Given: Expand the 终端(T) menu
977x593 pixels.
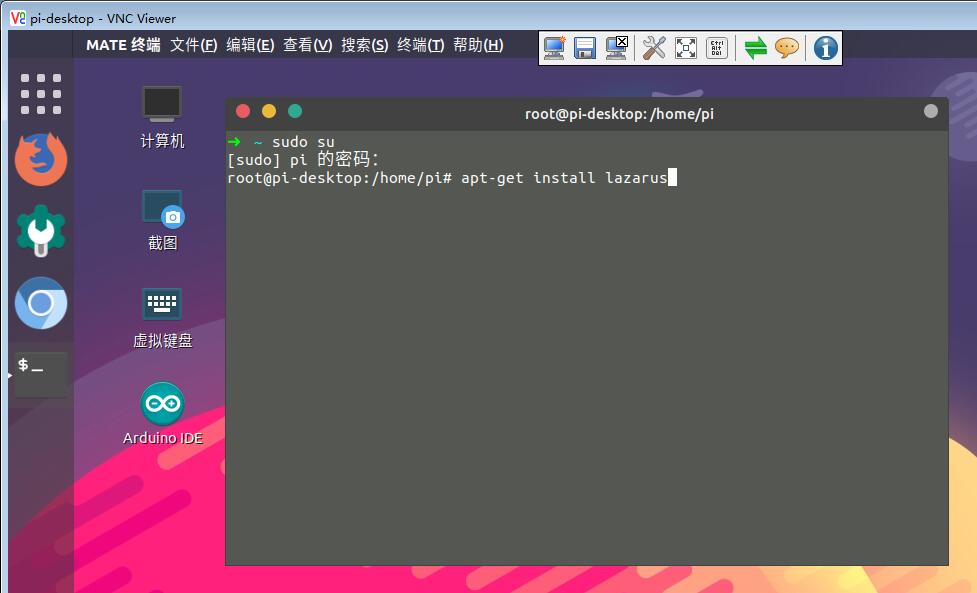Looking at the screenshot, I should (x=420, y=45).
